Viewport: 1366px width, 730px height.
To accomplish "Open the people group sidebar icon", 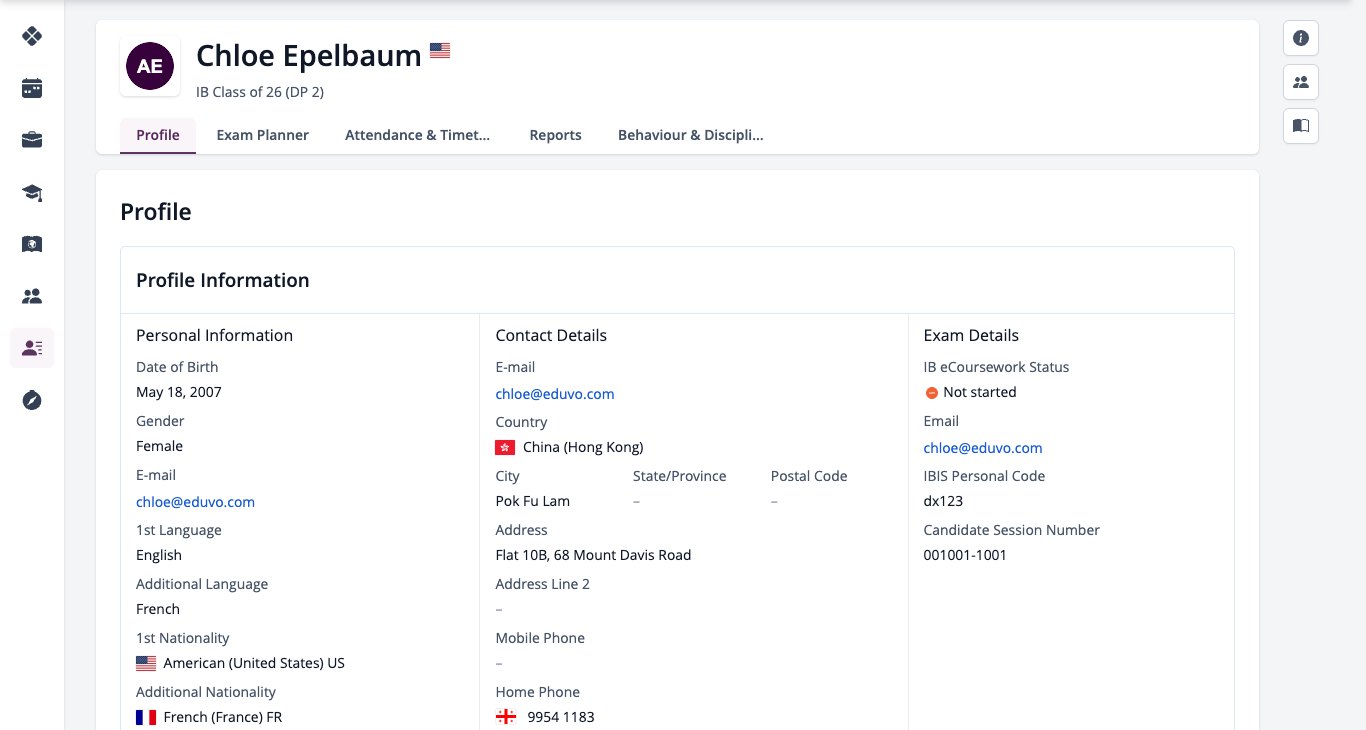I will [32, 296].
